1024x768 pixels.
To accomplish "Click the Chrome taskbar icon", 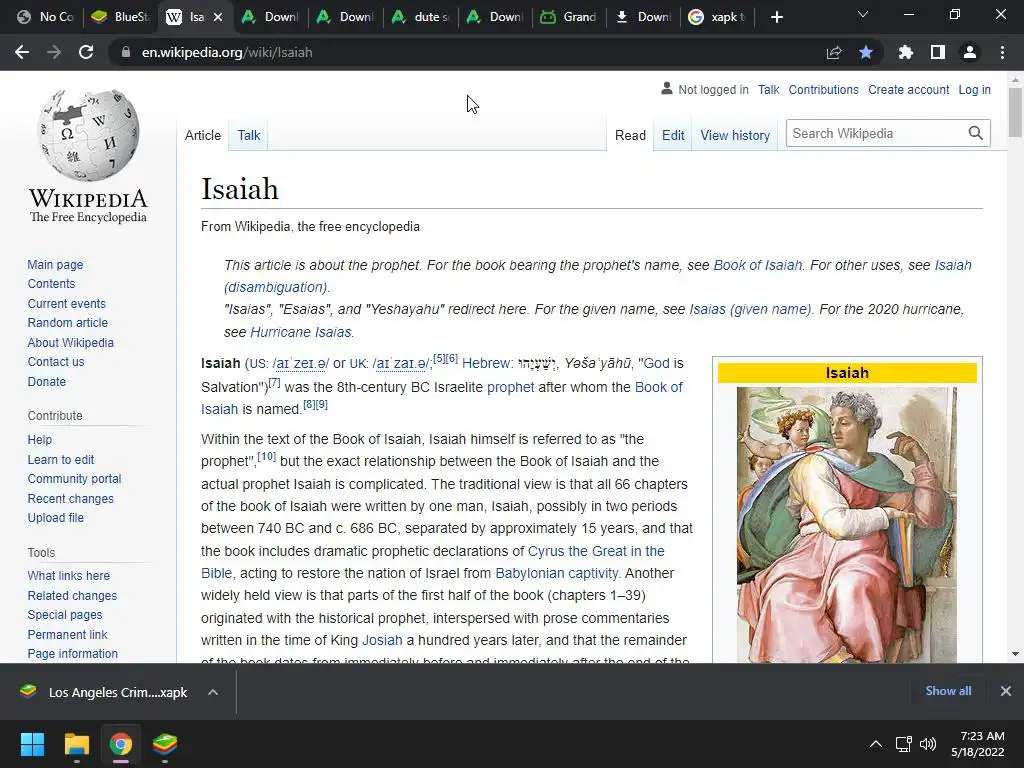I will pos(121,744).
